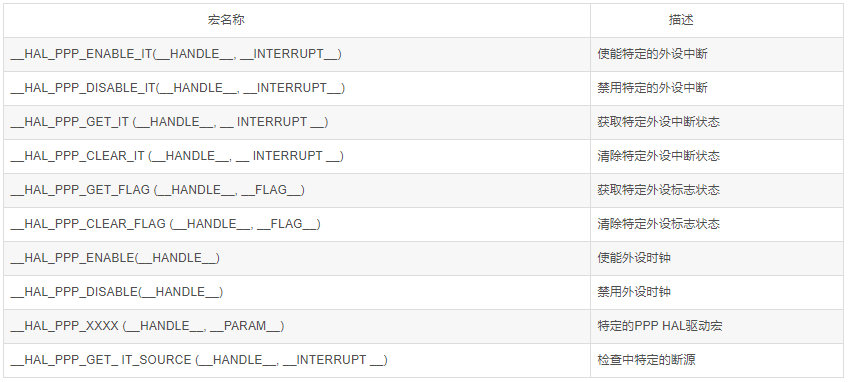Click the 描述 column header
The width and height of the screenshot is (848, 382).
(x=681, y=20)
